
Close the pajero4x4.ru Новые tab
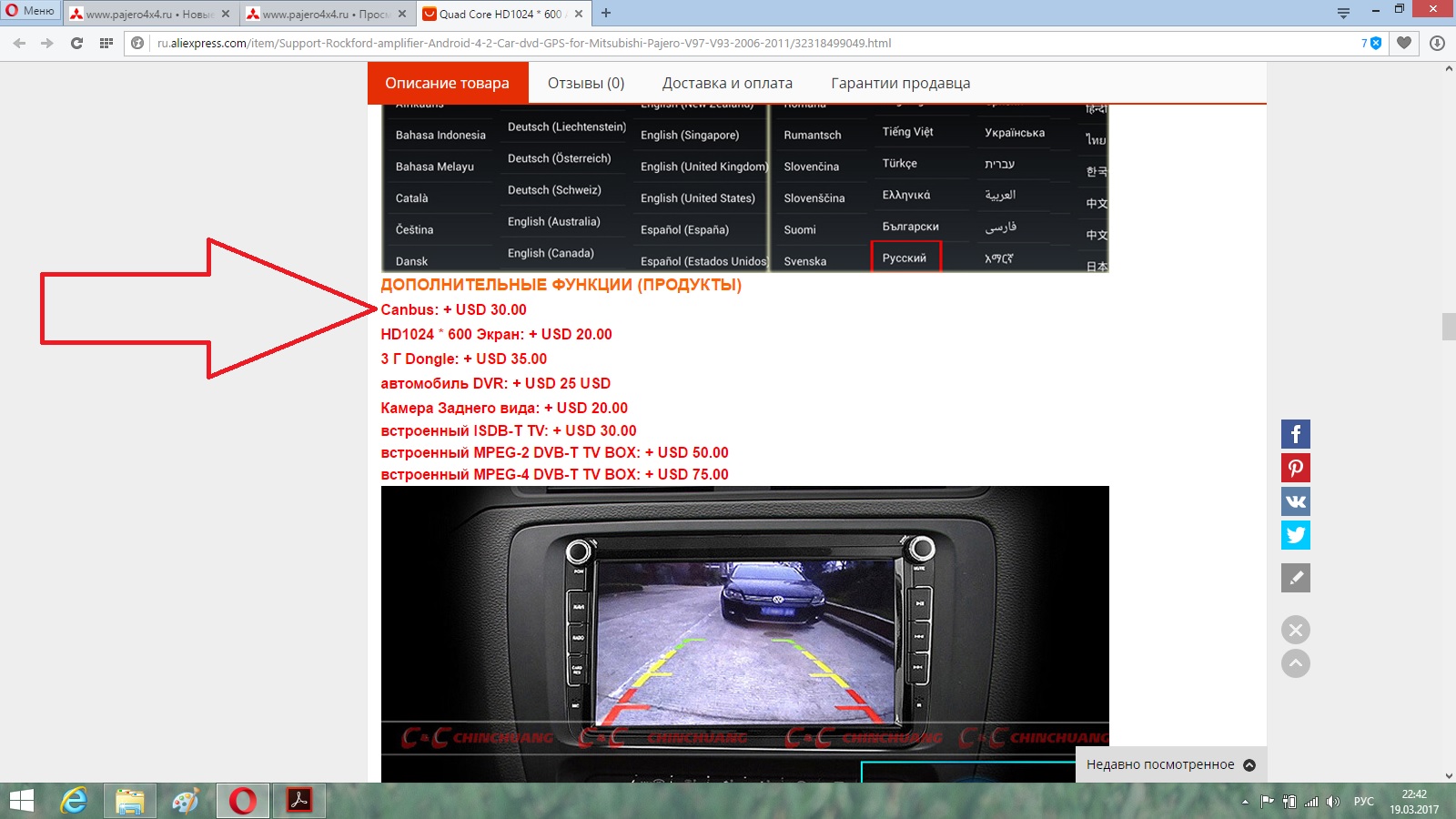click(226, 14)
